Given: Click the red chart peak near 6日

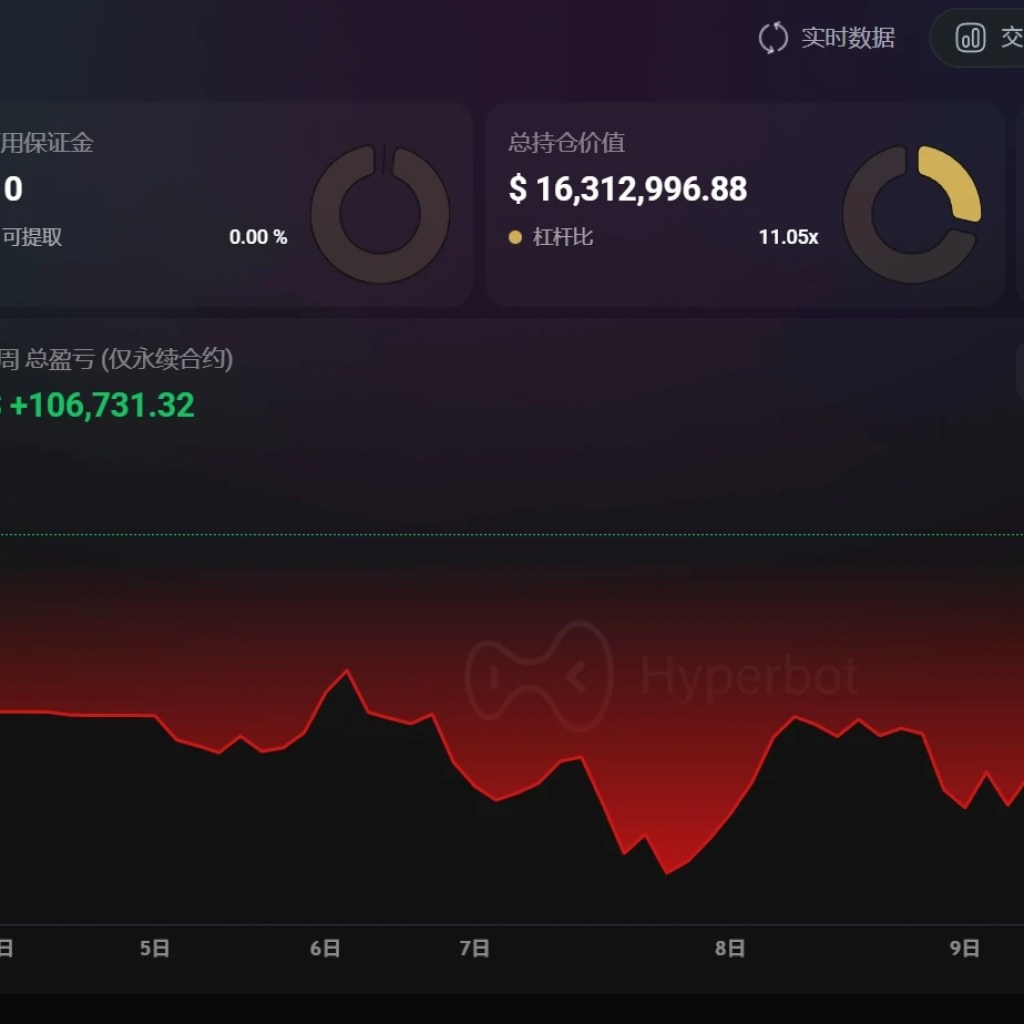Looking at the screenshot, I should (348, 668).
